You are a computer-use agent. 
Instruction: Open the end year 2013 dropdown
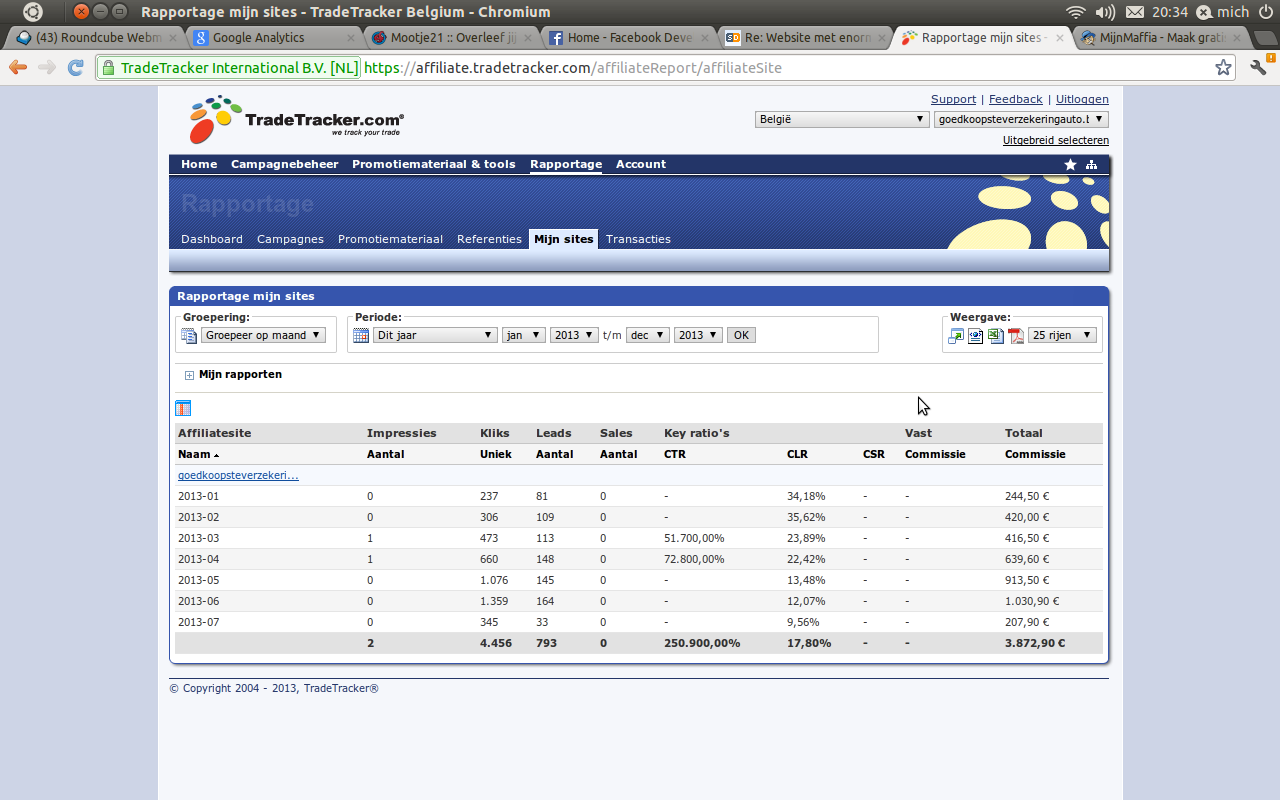click(x=698, y=335)
